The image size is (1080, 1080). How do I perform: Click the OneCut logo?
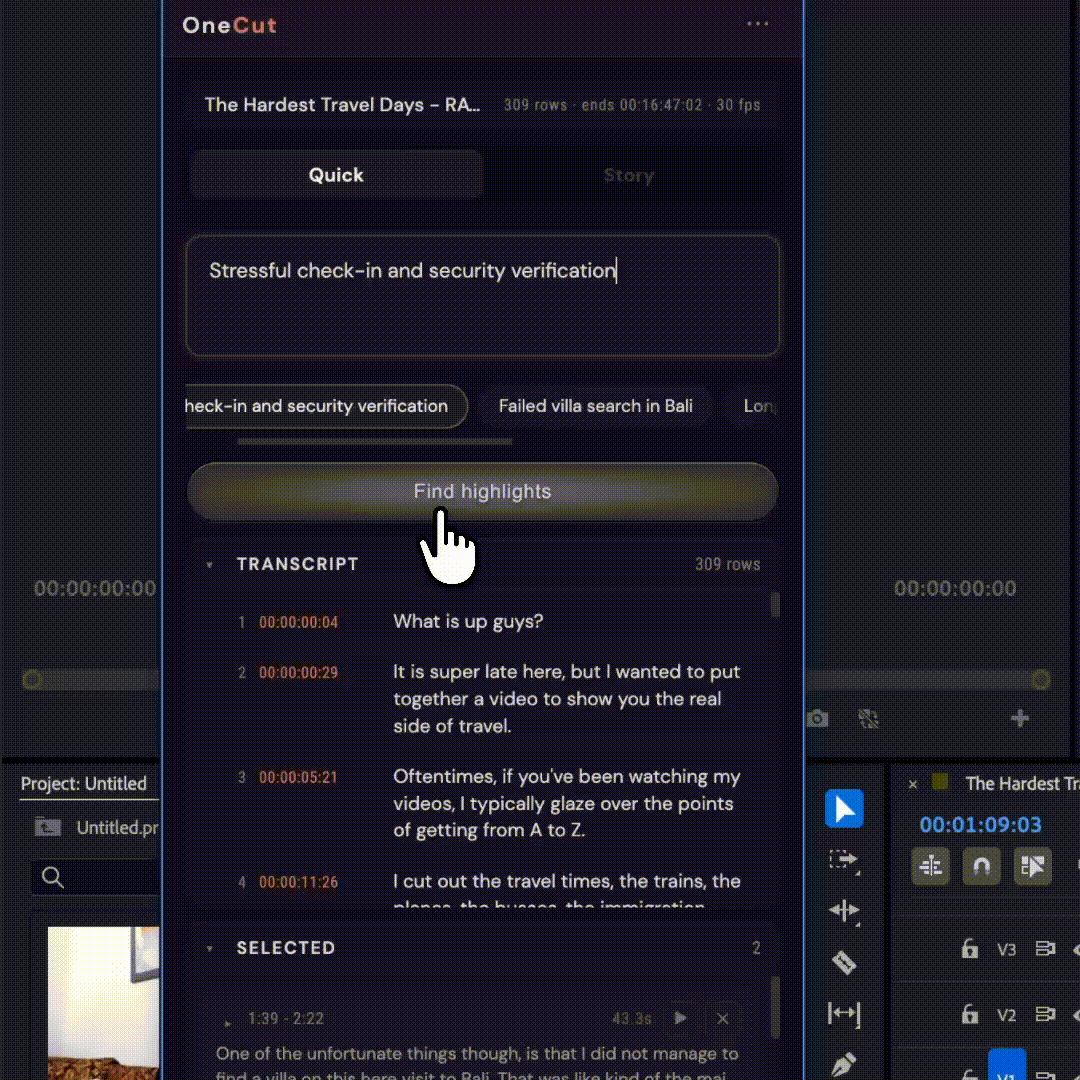229,25
